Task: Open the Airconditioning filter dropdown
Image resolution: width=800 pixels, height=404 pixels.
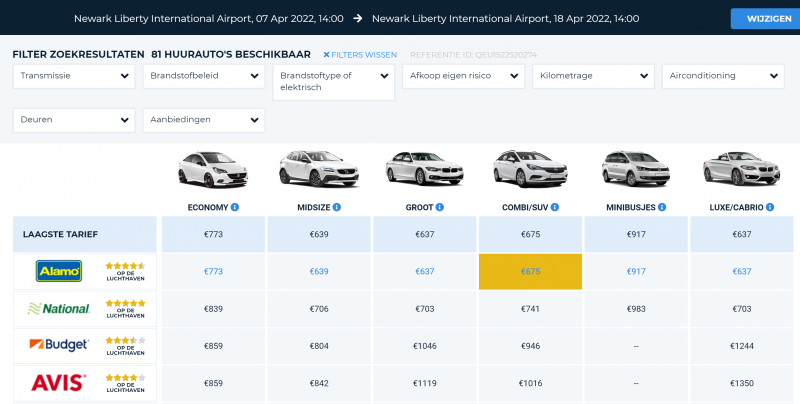Action: click(723, 76)
